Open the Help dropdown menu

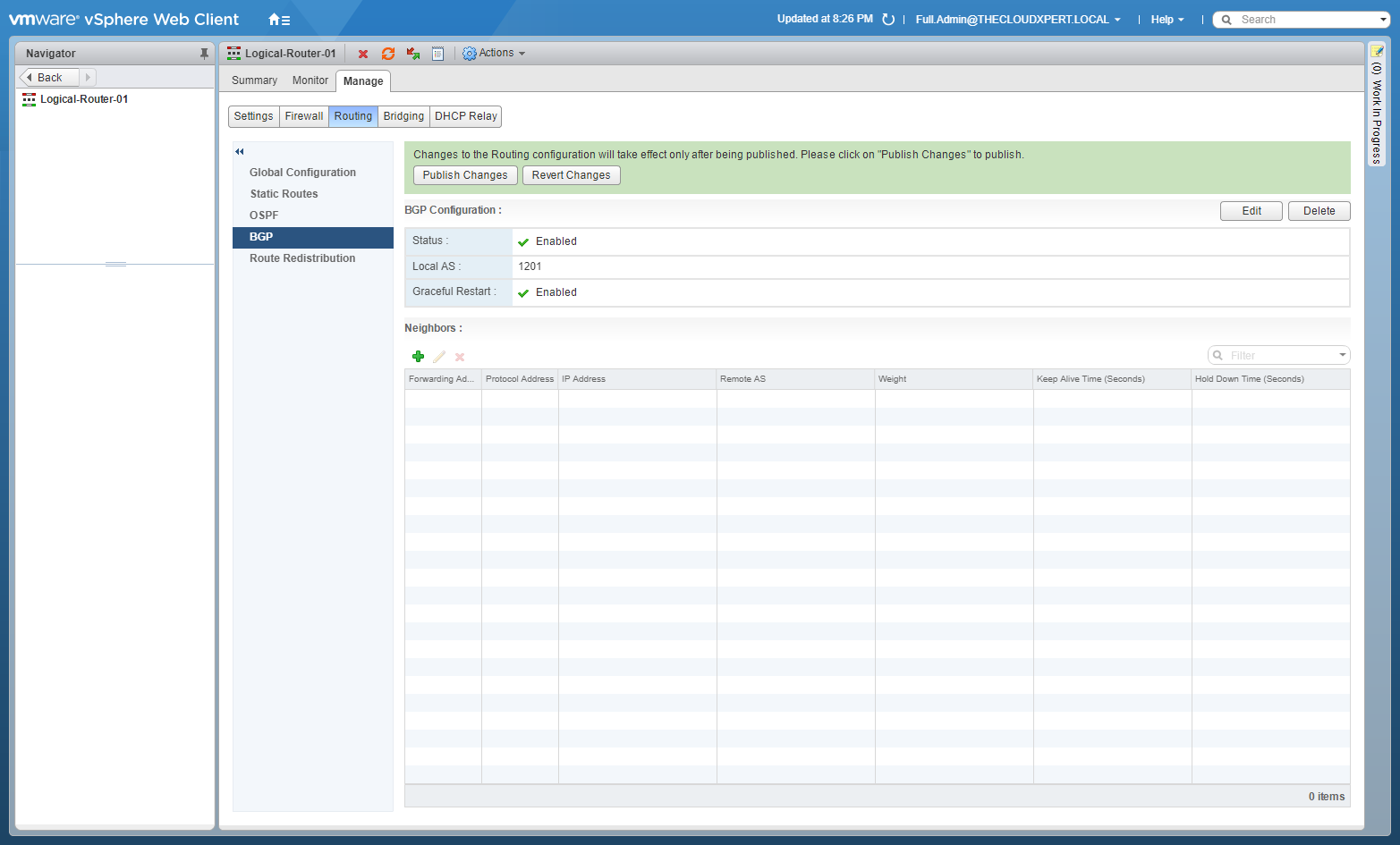tap(1167, 20)
